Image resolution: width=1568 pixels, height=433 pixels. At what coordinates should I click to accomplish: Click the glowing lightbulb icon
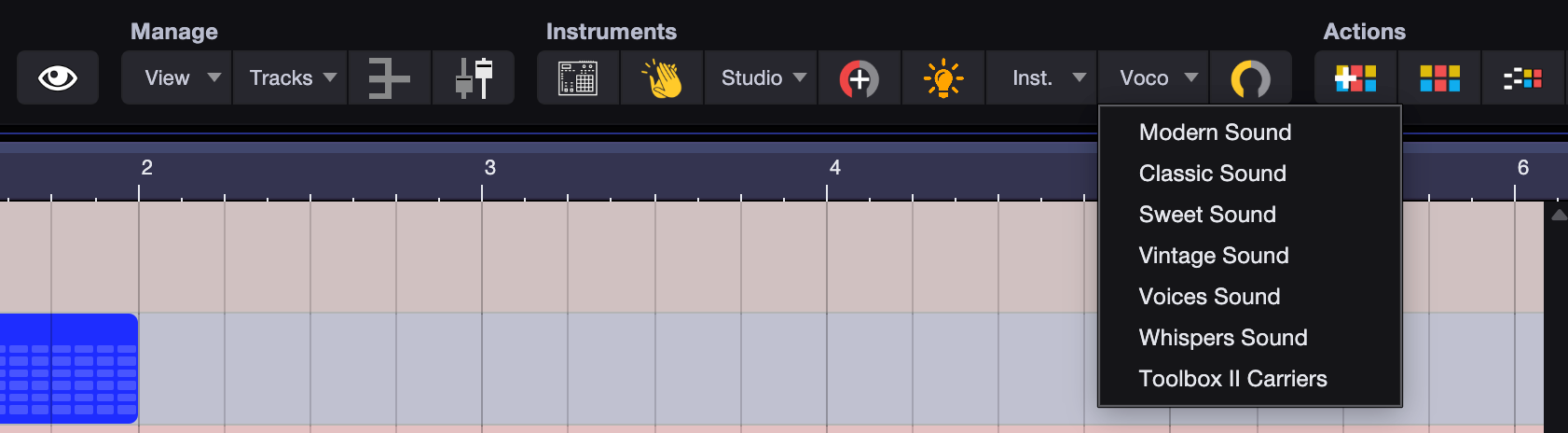943,78
